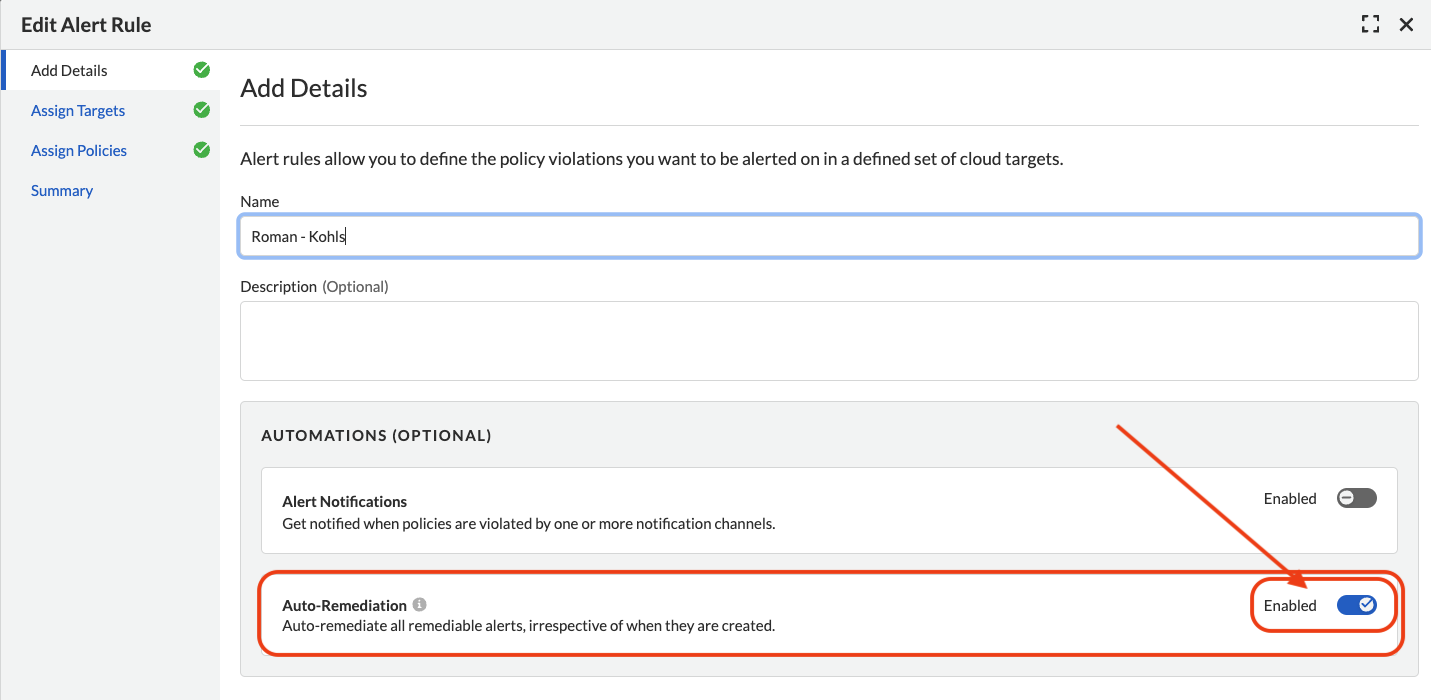Viewport: 1431px width, 700px height.
Task: Open the Summary step
Action: coord(62,191)
